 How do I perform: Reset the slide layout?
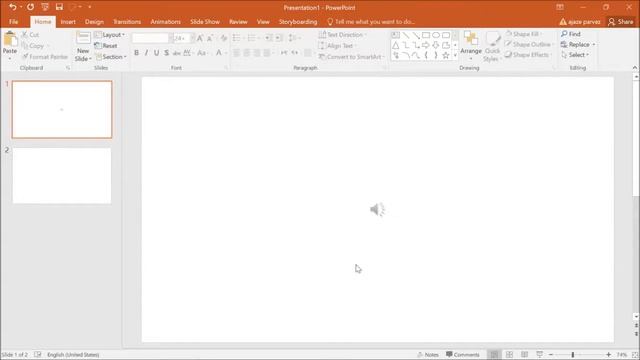106,46
